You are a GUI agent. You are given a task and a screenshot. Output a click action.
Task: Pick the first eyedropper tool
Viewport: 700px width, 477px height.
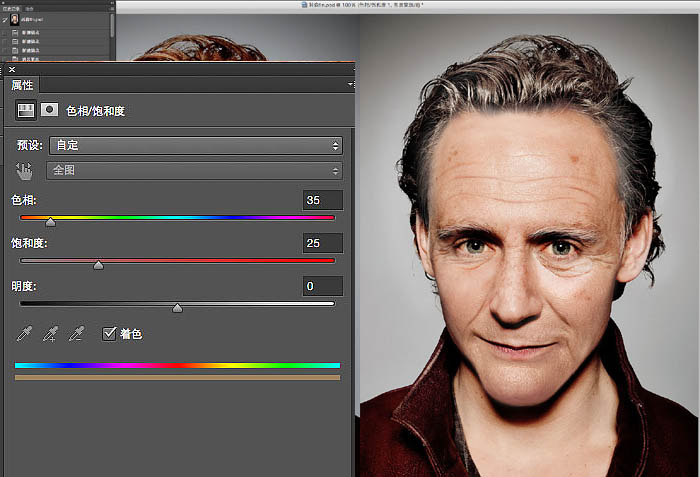24,334
